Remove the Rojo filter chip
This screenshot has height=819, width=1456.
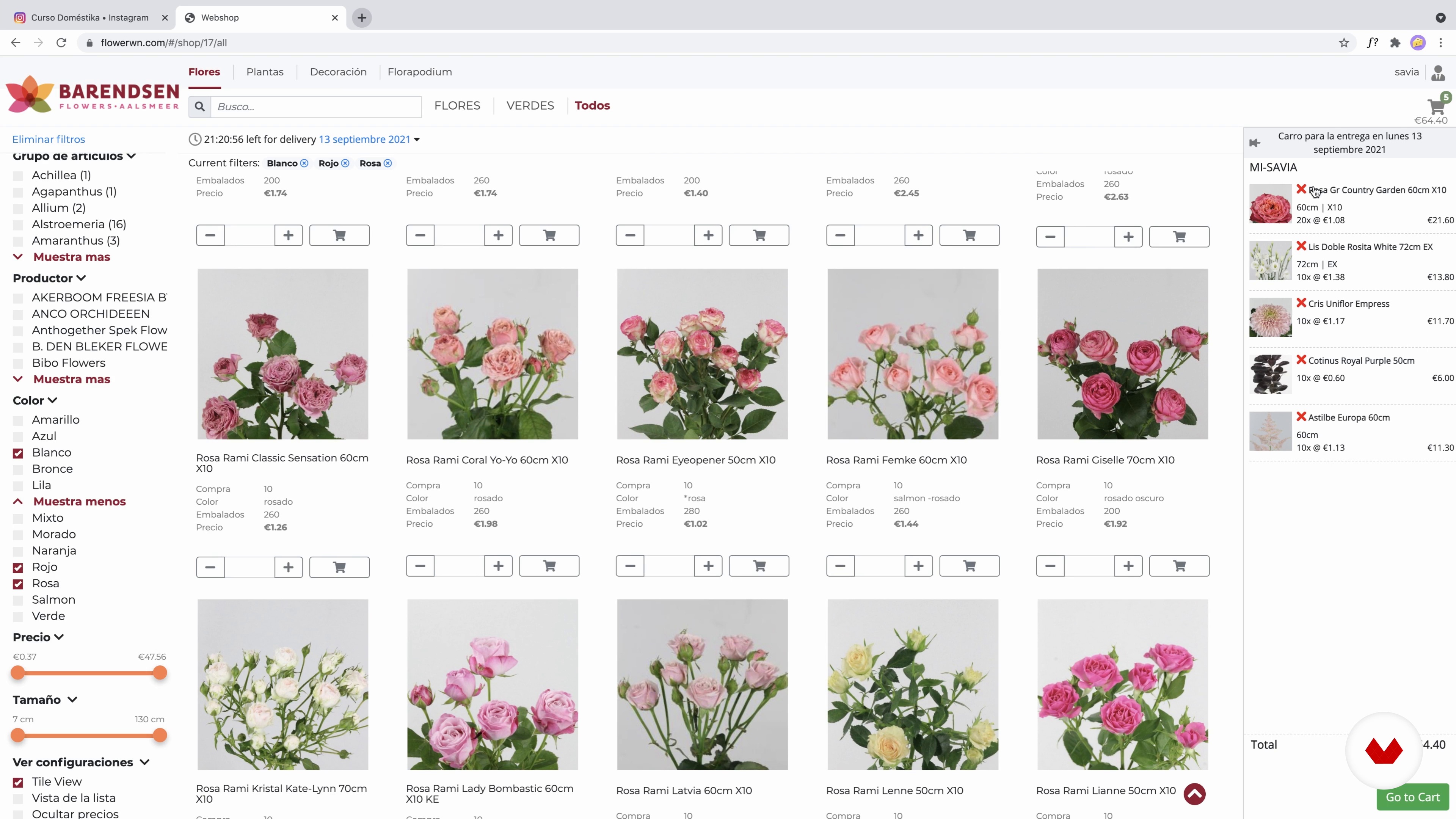point(345,163)
